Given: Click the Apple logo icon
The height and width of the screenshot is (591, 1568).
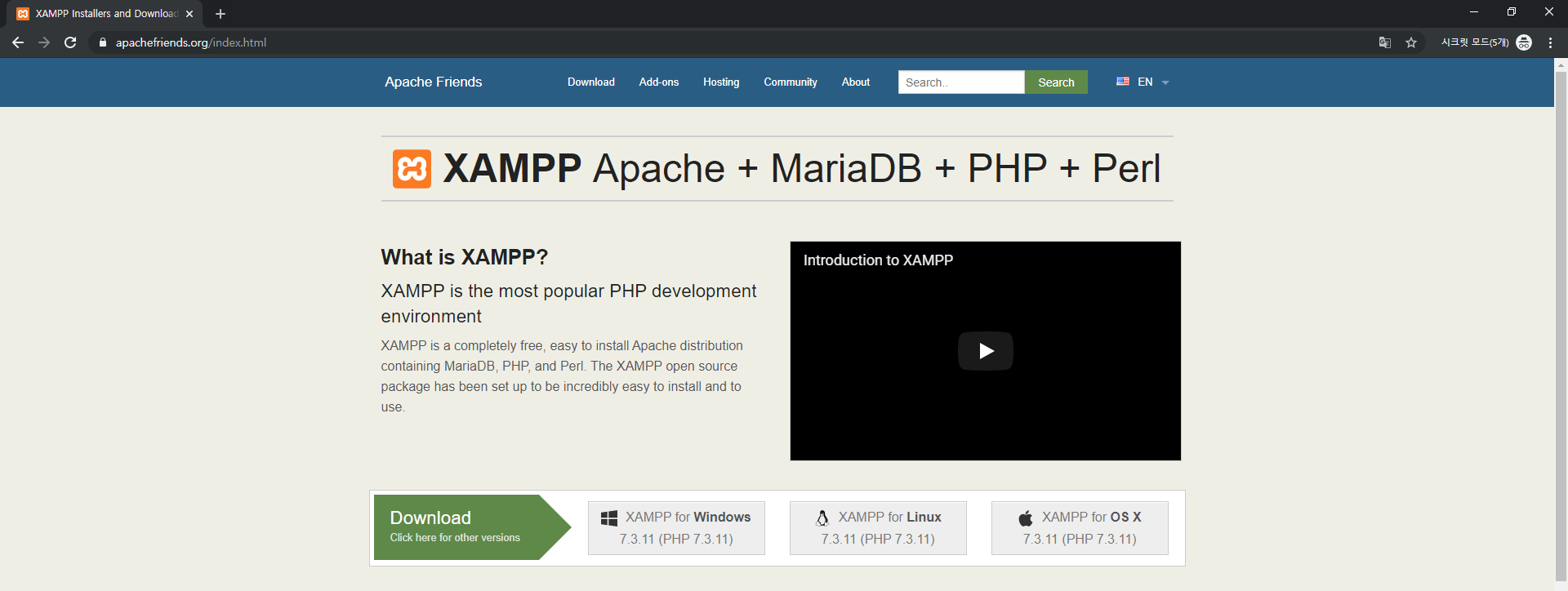Looking at the screenshot, I should [1026, 518].
